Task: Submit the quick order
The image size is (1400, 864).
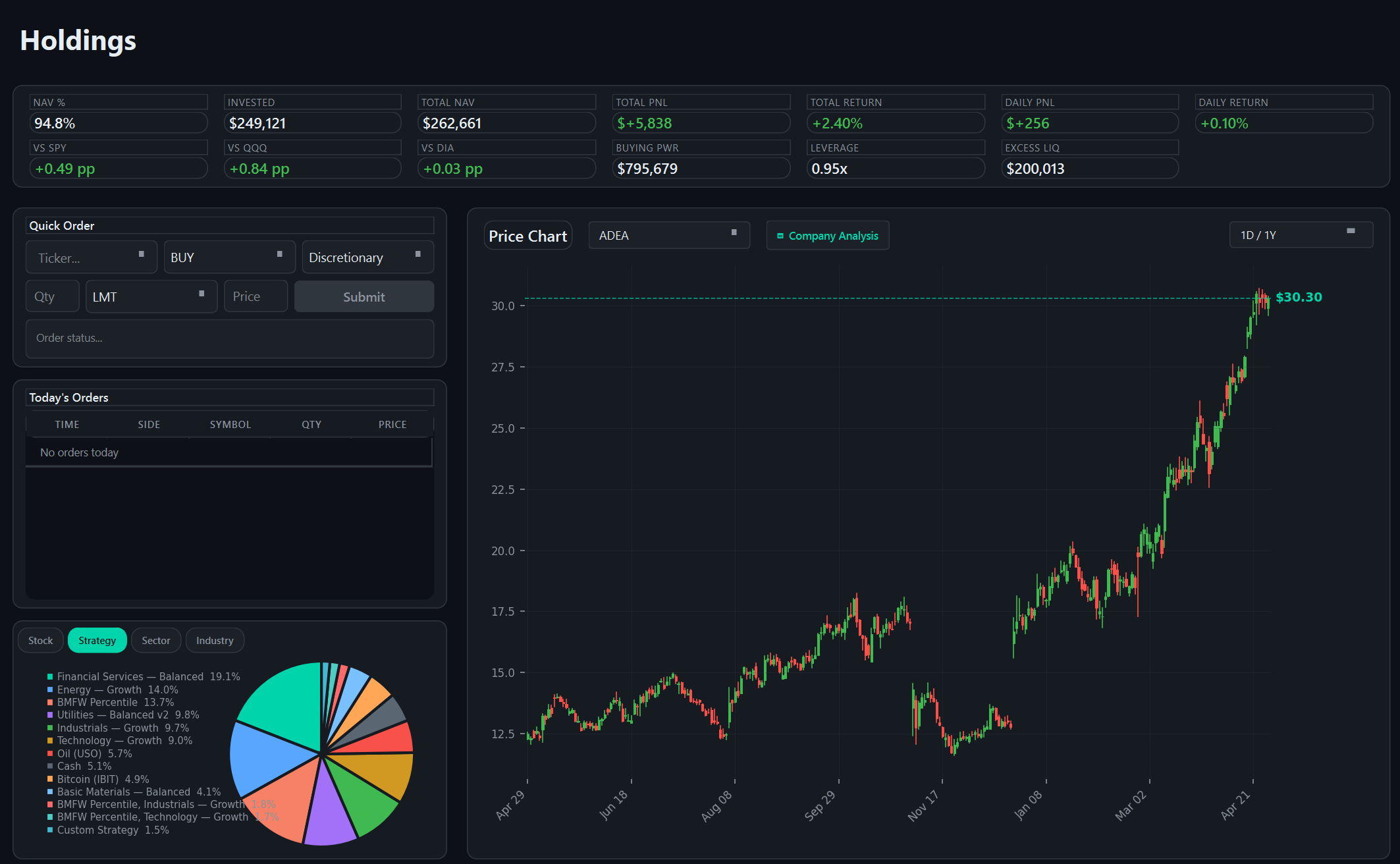Action: 363,296
